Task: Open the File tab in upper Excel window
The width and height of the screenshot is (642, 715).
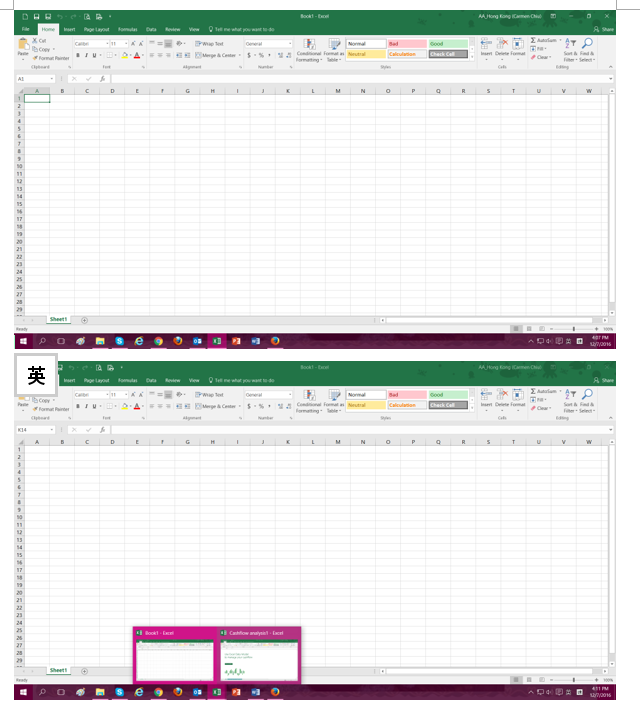Action: coord(26,29)
